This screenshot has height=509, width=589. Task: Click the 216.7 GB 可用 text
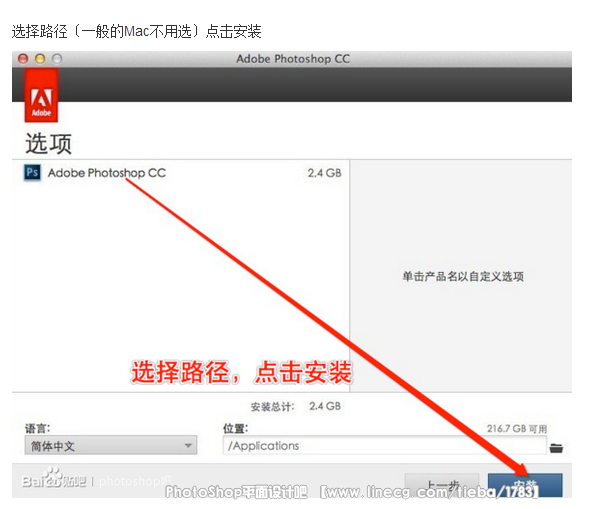(x=517, y=429)
